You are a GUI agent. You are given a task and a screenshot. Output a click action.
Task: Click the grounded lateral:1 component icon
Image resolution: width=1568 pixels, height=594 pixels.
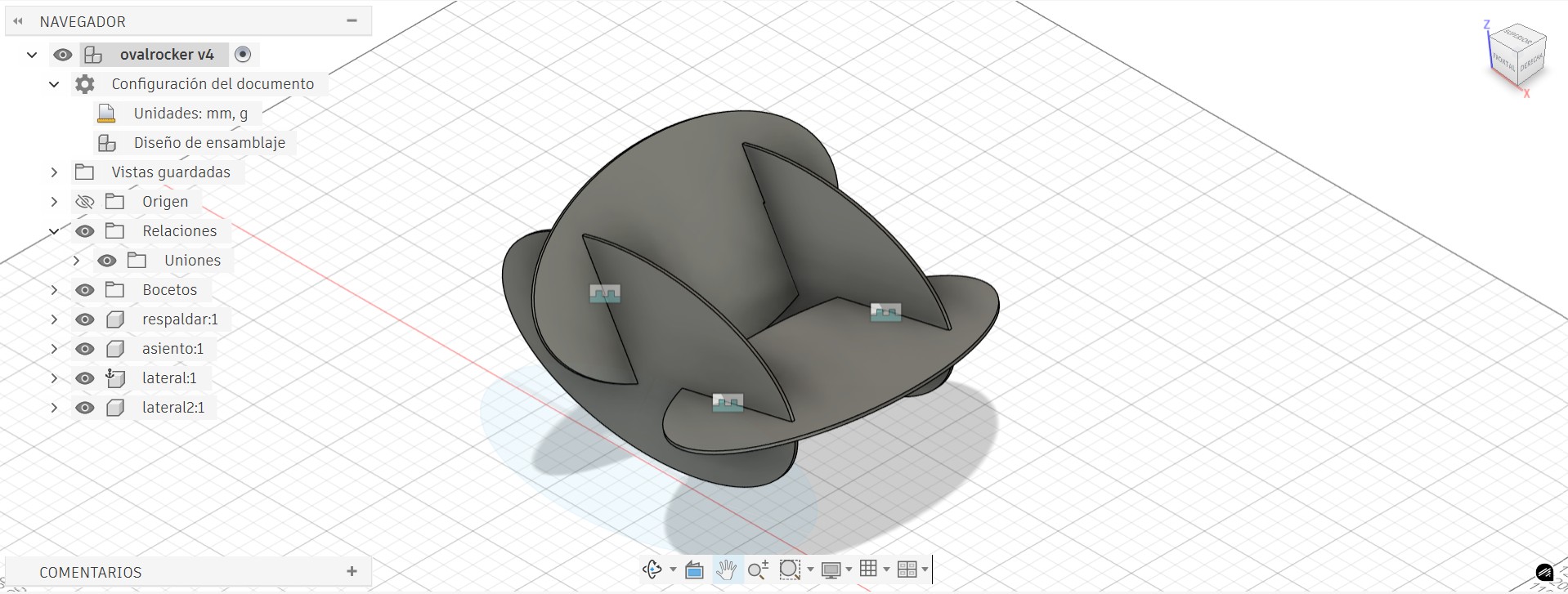click(115, 377)
